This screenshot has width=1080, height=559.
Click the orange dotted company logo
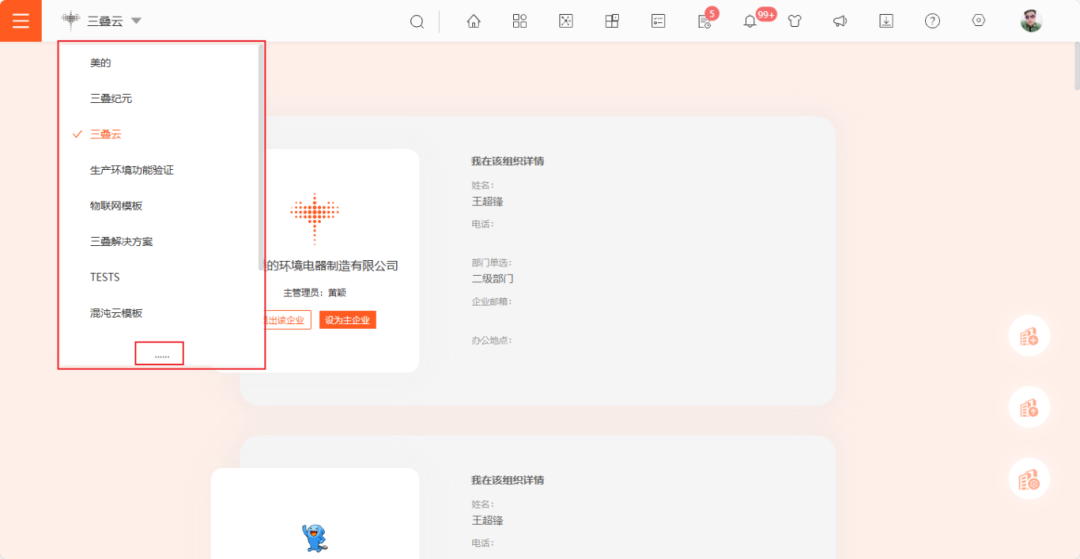coord(315,218)
